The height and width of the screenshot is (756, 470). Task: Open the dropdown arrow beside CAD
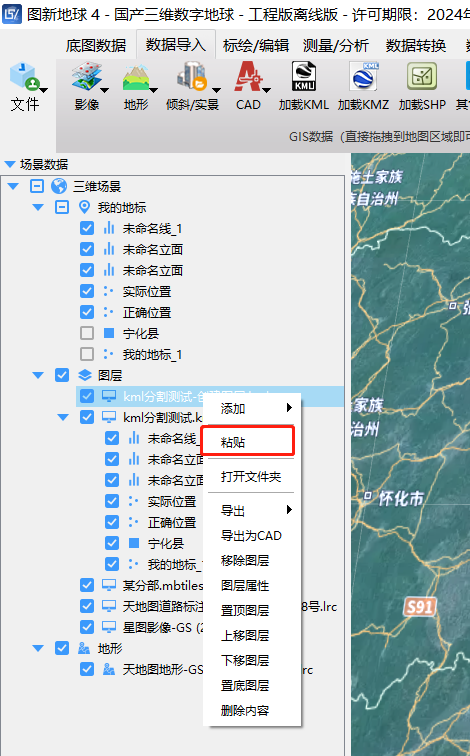(x=267, y=90)
